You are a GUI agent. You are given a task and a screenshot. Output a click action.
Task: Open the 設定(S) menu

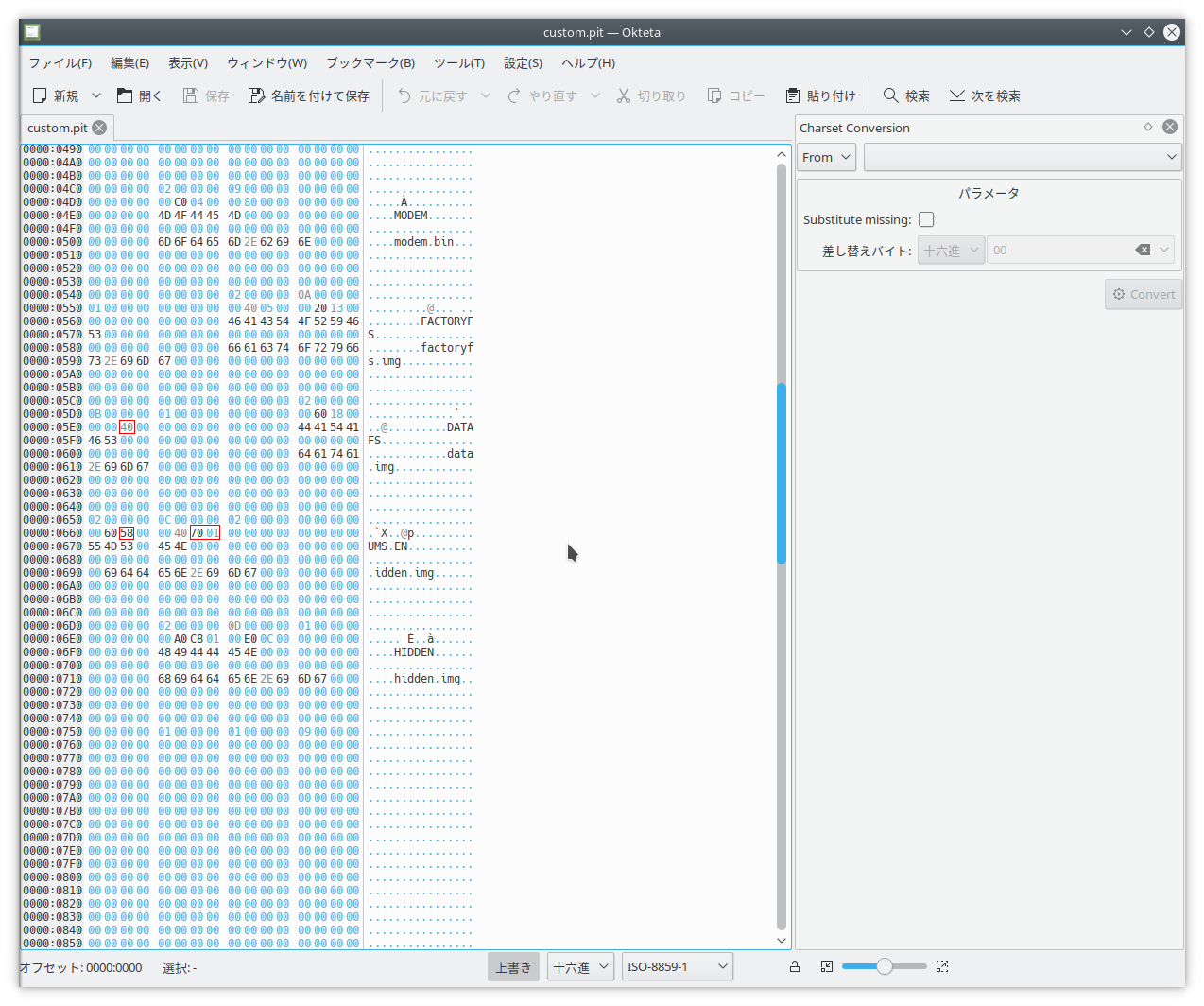(x=523, y=62)
